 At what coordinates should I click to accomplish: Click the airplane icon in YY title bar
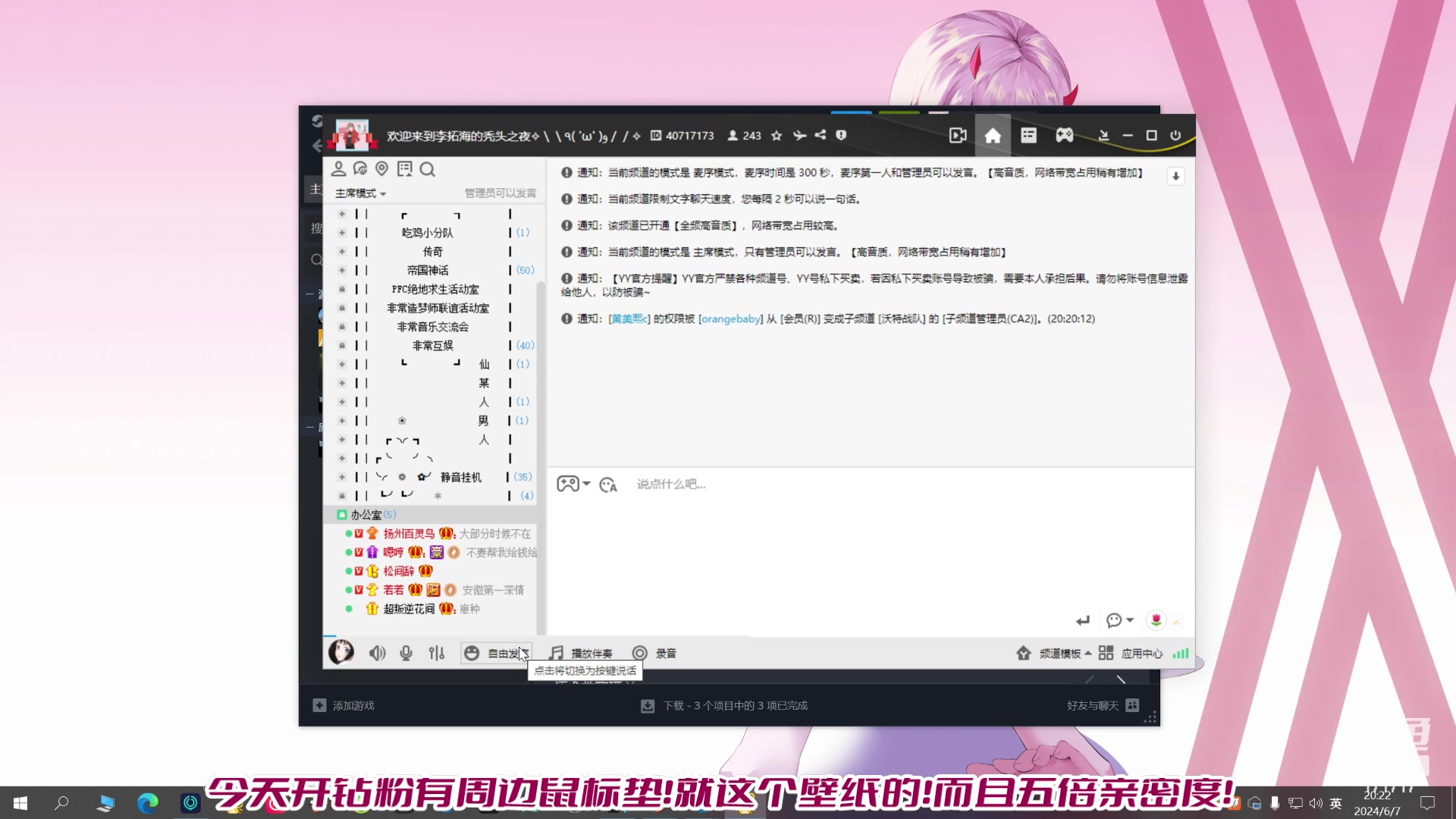[799, 135]
